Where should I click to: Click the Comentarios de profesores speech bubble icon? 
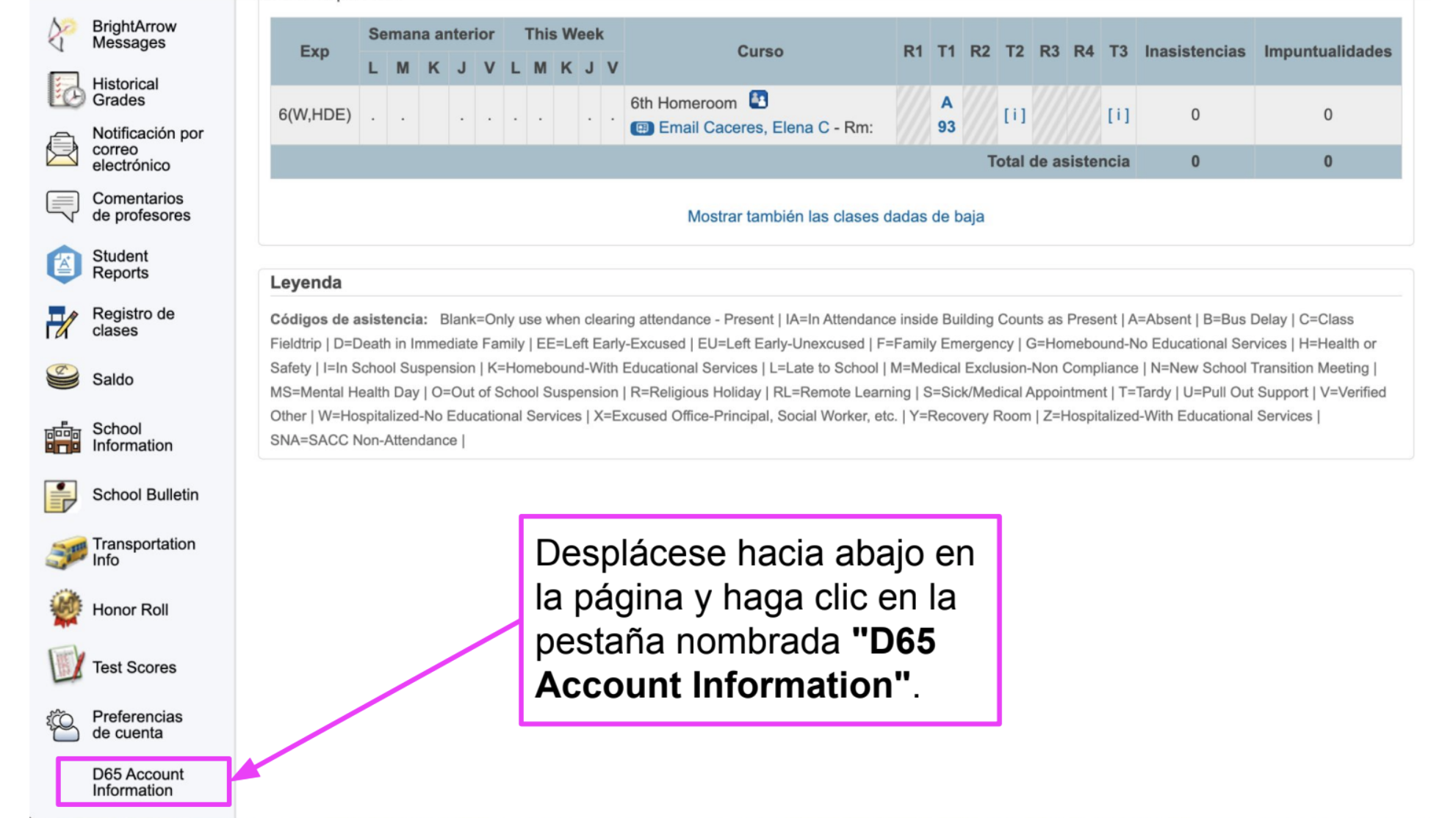pos(62,206)
